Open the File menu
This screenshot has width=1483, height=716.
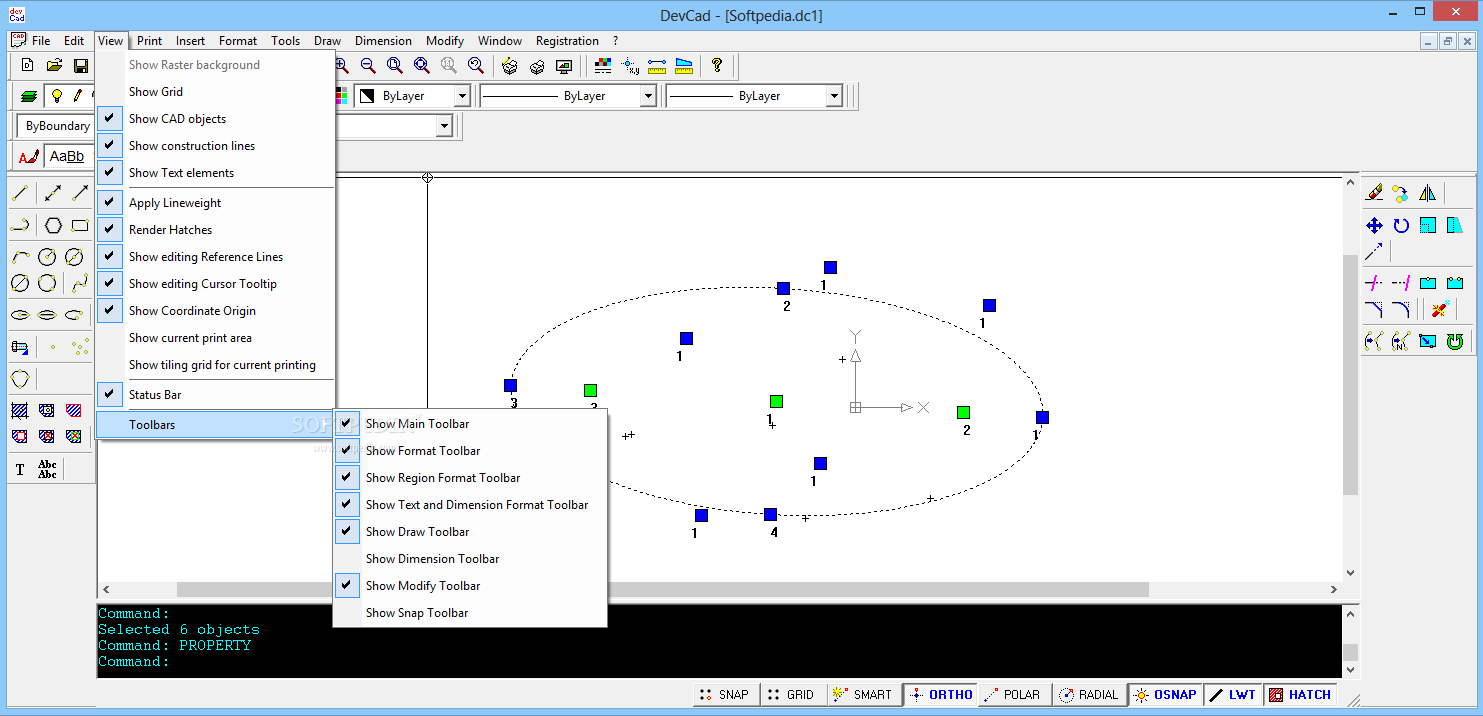(x=41, y=41)
